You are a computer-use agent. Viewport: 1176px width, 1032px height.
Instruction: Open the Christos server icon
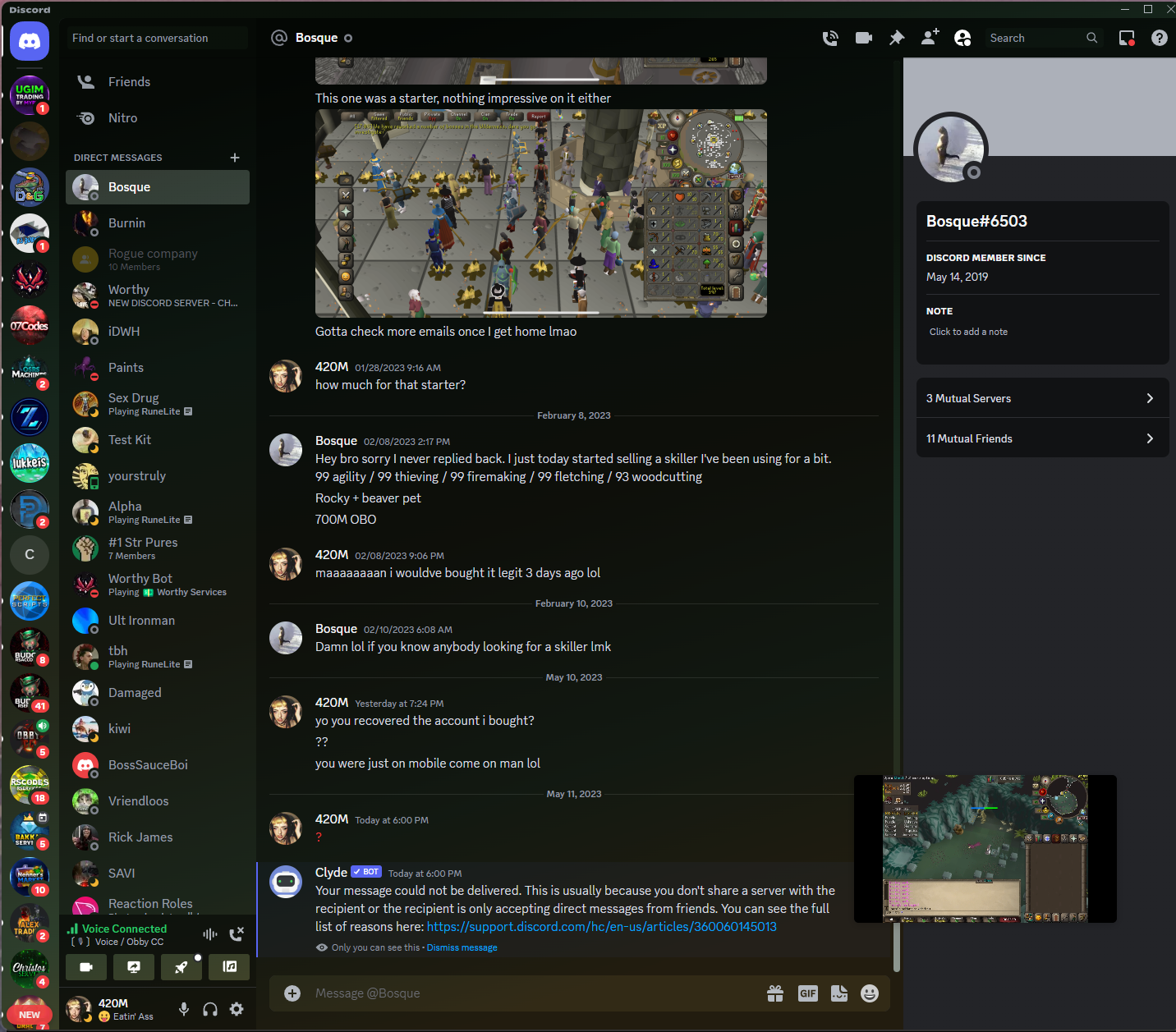tap(30, 969)
